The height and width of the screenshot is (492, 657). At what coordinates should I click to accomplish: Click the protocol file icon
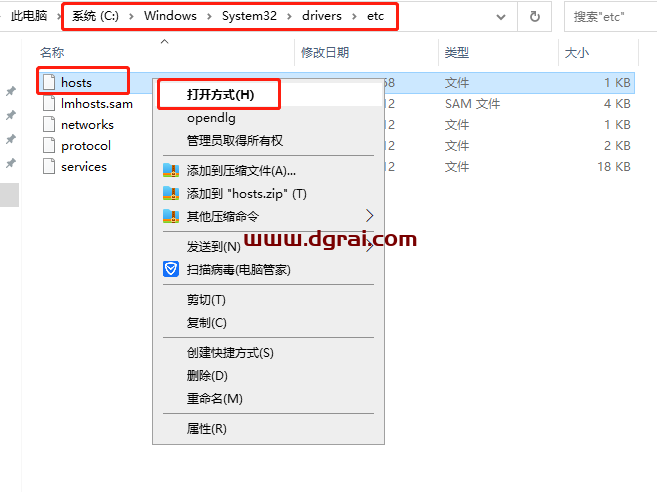[48, 145]
